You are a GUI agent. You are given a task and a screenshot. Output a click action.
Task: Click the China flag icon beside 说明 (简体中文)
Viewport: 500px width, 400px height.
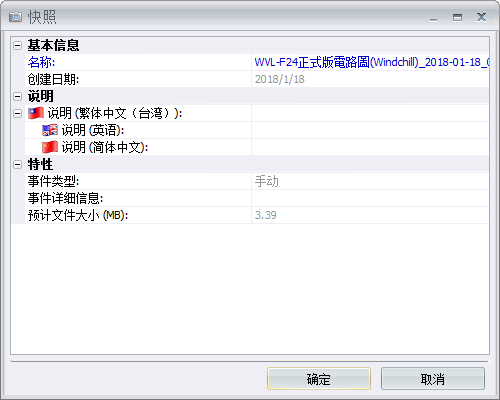50,147
